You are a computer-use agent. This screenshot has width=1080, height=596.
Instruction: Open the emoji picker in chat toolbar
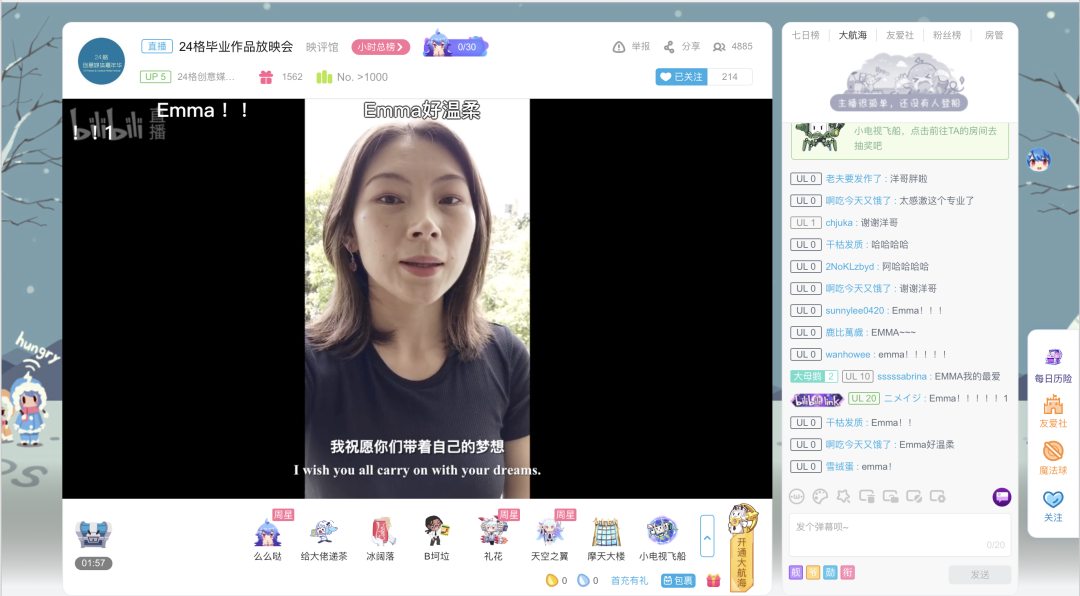coord(798,496)
